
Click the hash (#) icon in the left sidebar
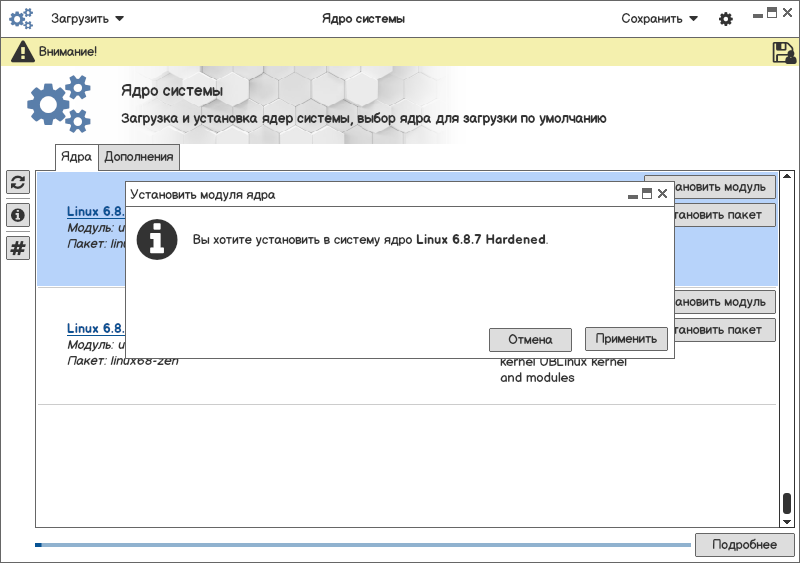pos(18,248)
